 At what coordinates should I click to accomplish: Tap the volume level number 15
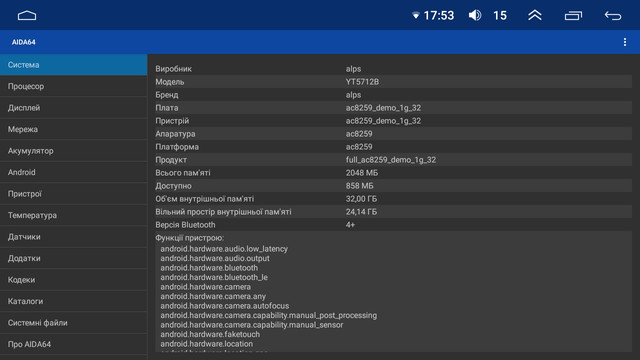coord(500,16)
